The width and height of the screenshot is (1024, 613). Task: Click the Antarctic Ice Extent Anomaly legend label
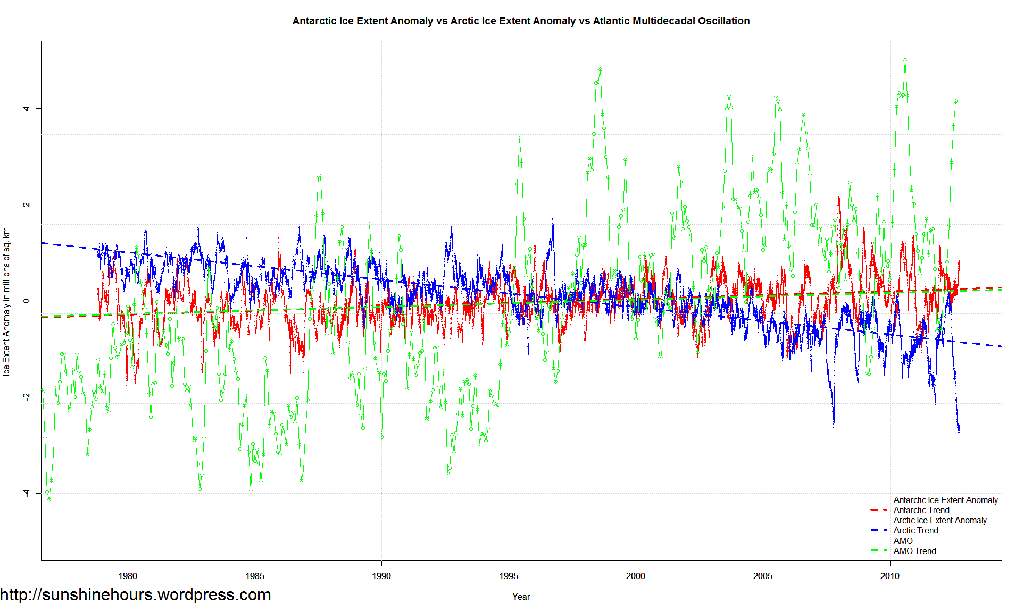(x=945, y=499)
